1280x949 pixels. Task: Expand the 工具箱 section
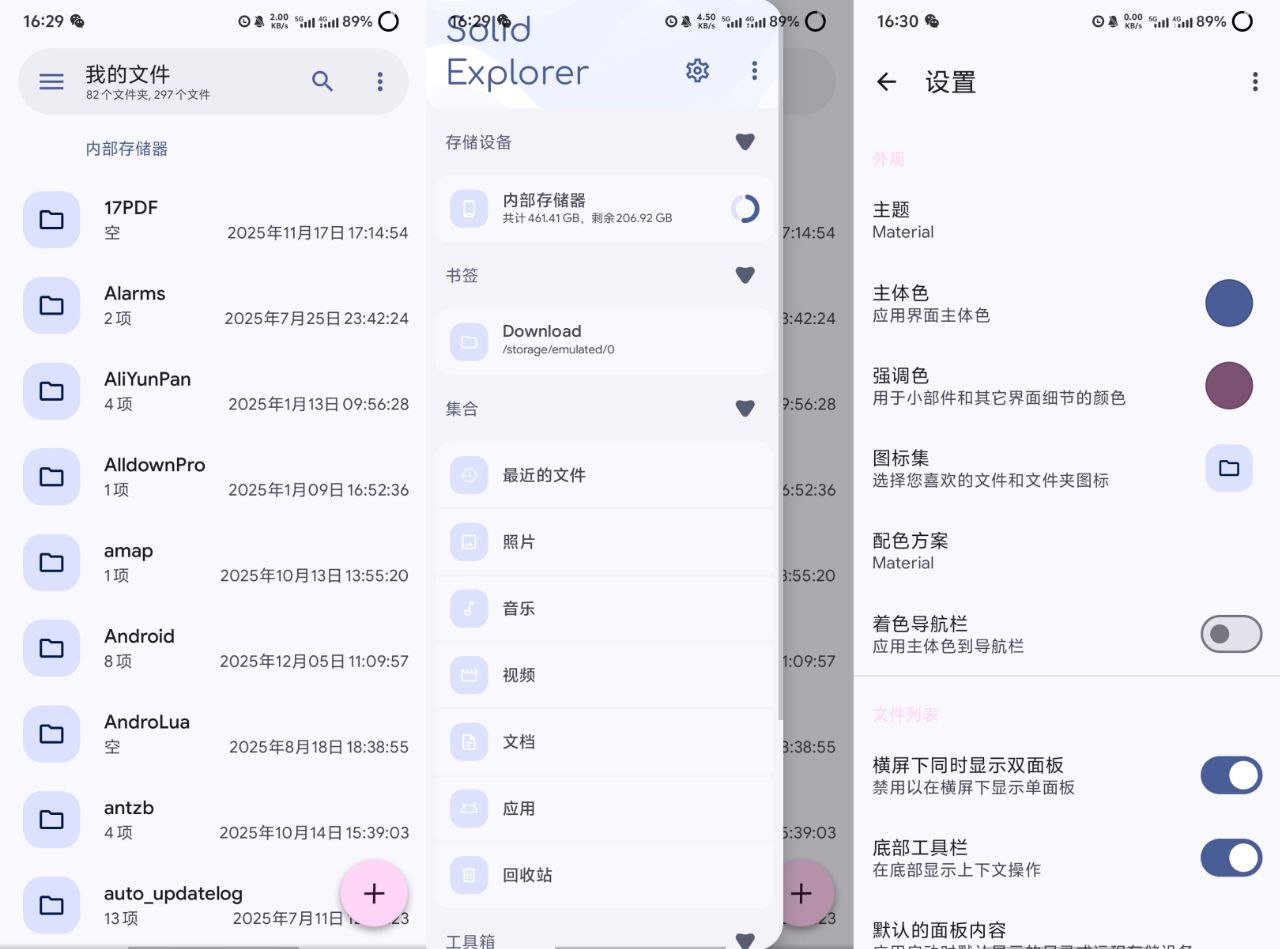point(744,940)
